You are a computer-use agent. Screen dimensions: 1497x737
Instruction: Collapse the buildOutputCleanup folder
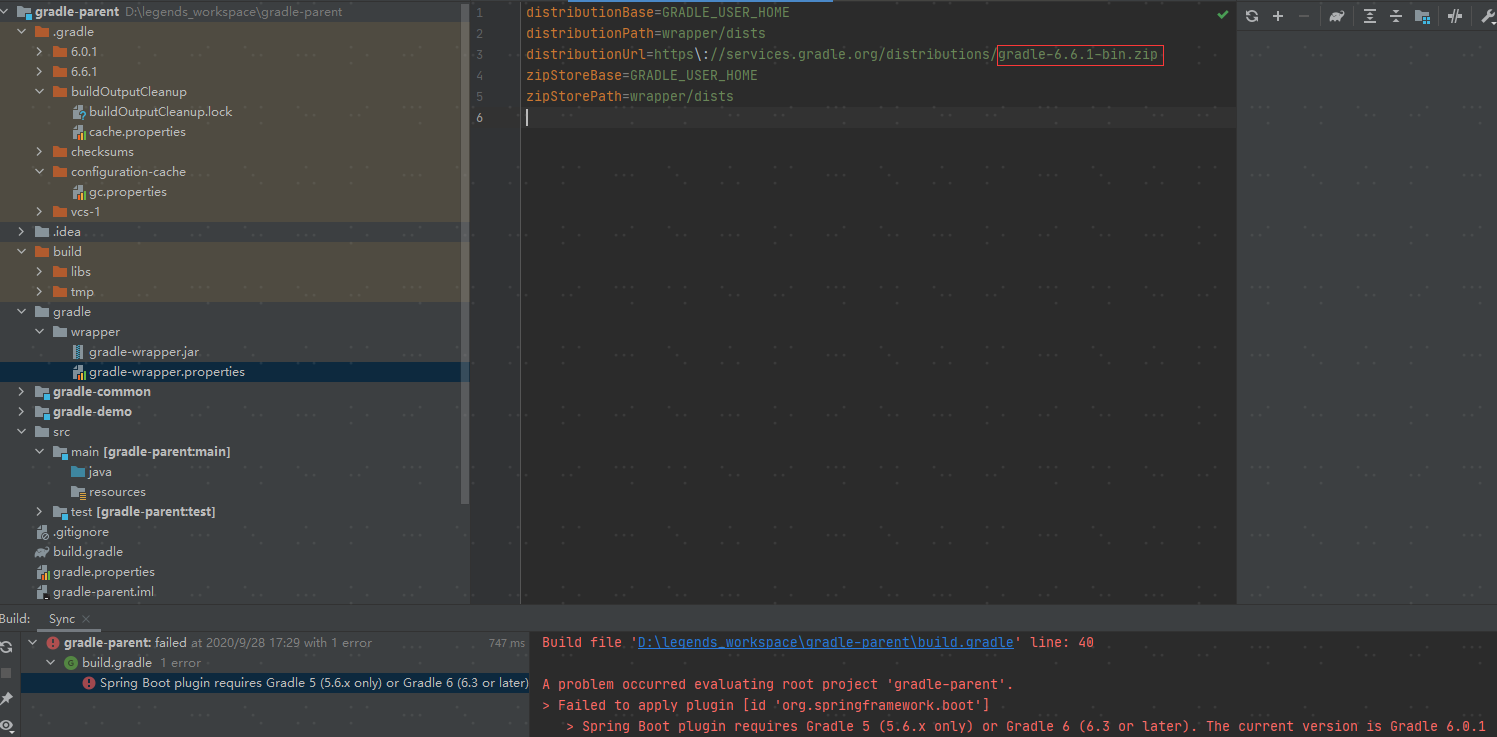pos(39,92)
